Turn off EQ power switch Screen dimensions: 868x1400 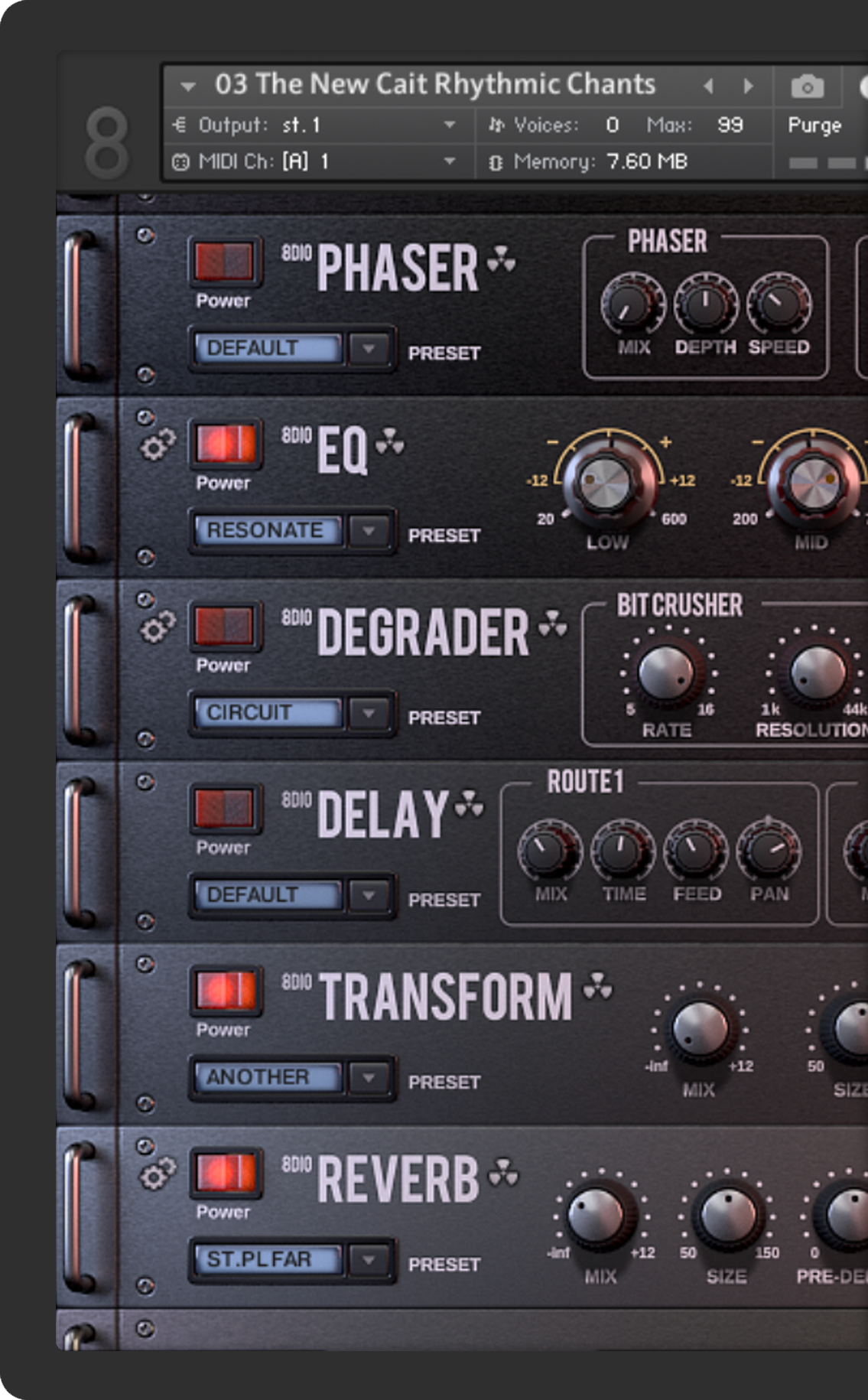[x=225, y=444]
